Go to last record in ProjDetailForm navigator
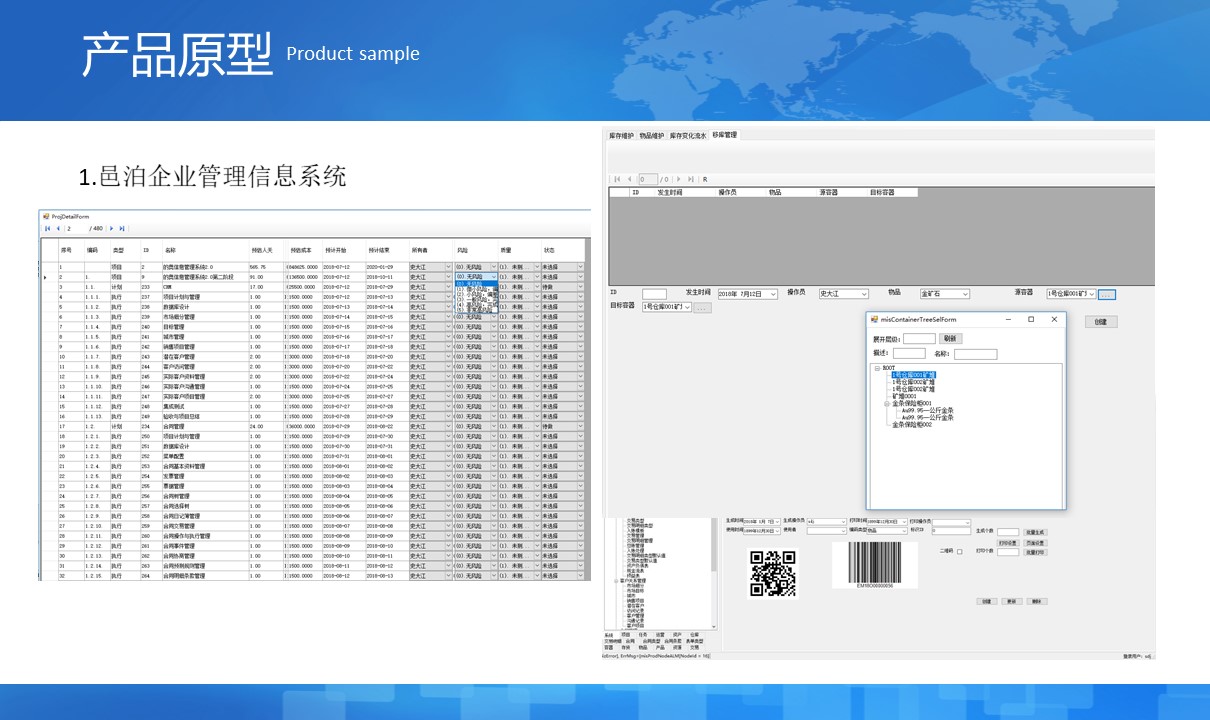This screenshot has width=1210, height=720. pyautogui.click(x=122, y=228)
